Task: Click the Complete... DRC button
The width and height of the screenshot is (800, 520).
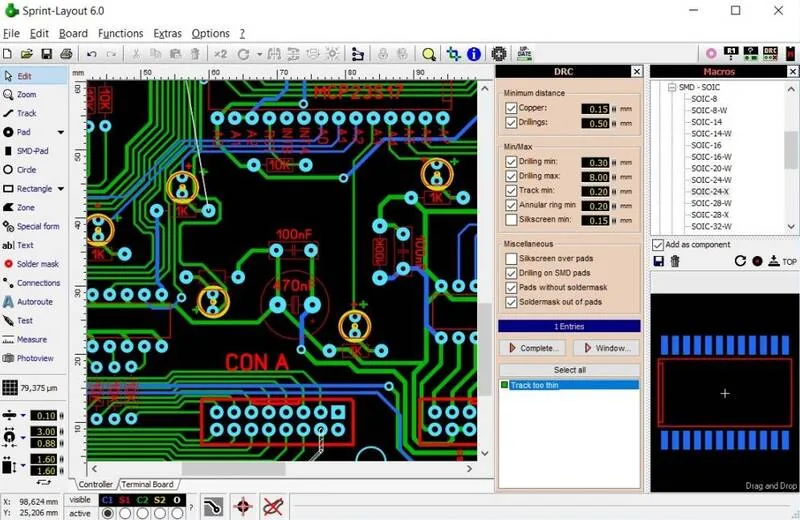Action: pyautogui.click(x=534, y=348)
